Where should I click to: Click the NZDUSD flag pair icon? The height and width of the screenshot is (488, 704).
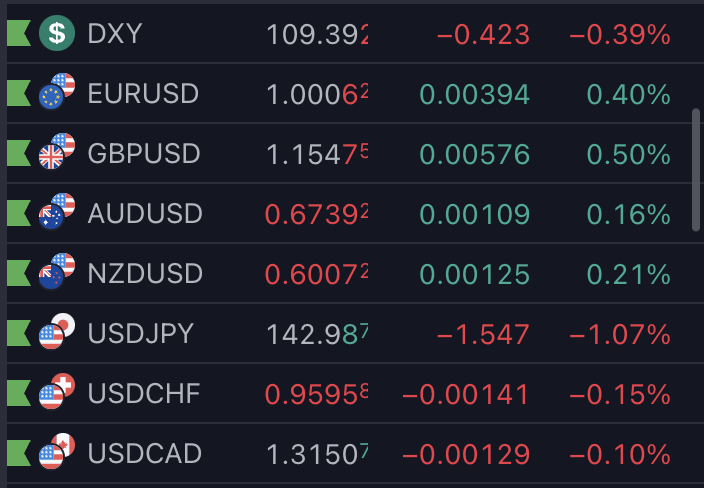pyautogui.click(x=57, y=271)
